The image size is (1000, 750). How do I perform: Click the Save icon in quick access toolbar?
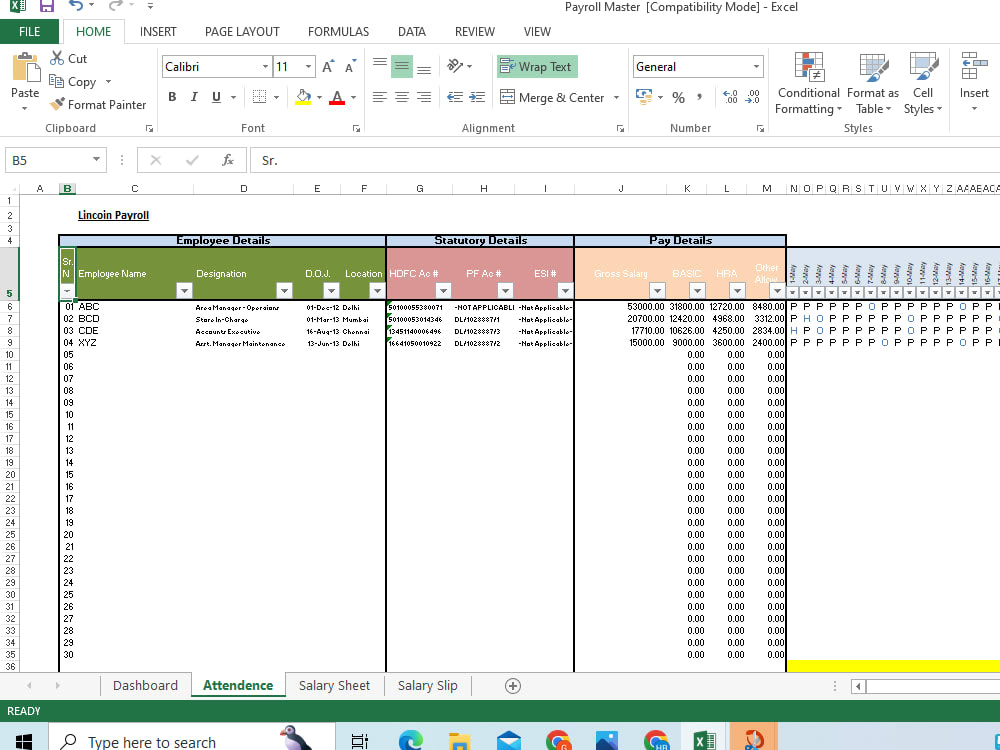coord(47,6)
